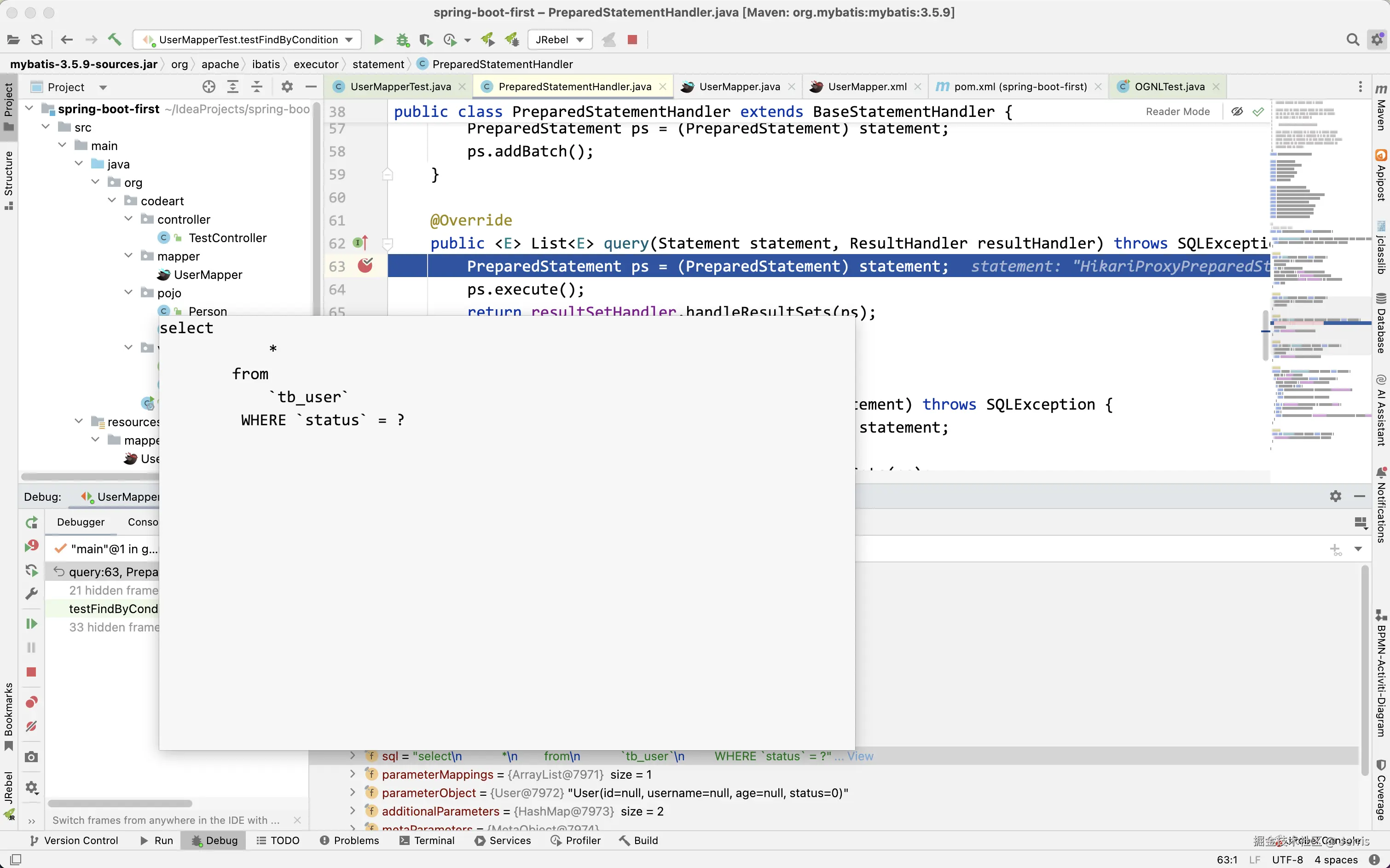1390x868 pixels.
Task: Toggle Reader Mode eye icon in editor
Action: coord(1237,111)
